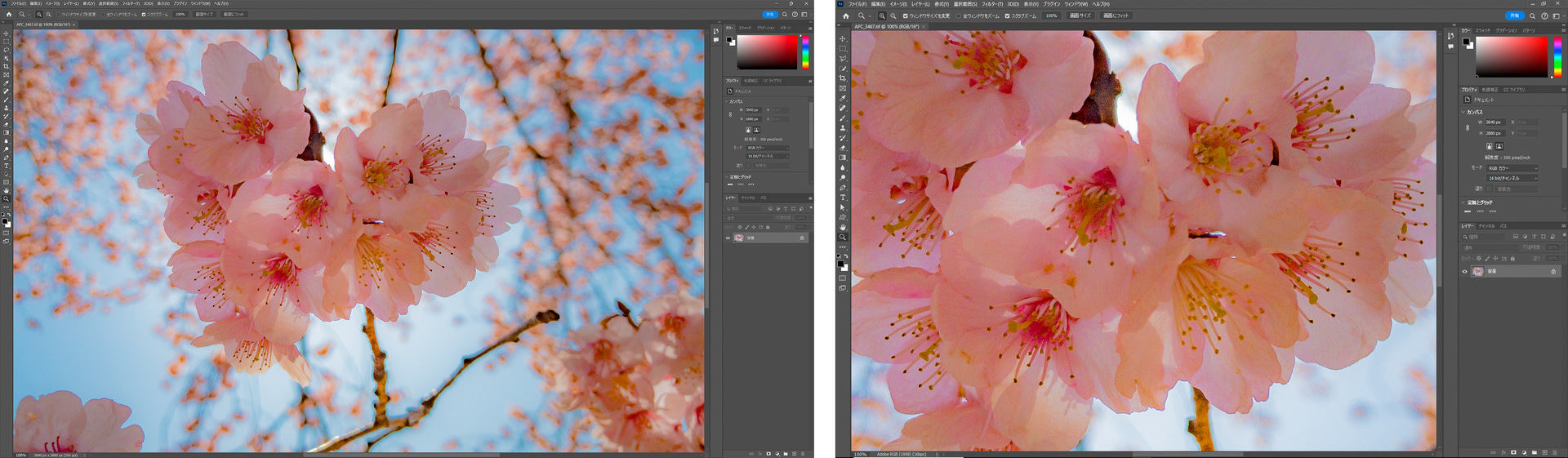The height and width of the screenshot is (458, 1568).
Task: Select the Eyedropper tool in right window
Action: (842, 98)
